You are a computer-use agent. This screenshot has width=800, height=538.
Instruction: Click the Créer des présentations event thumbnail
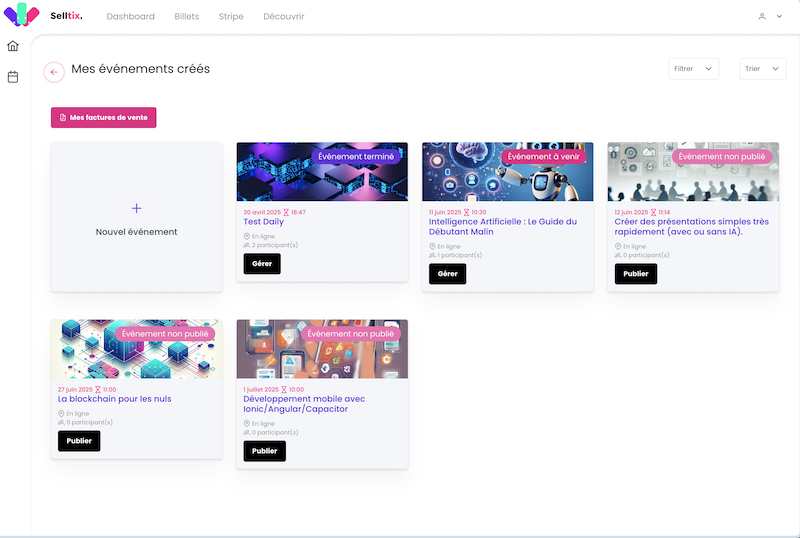tap(692, 172)
